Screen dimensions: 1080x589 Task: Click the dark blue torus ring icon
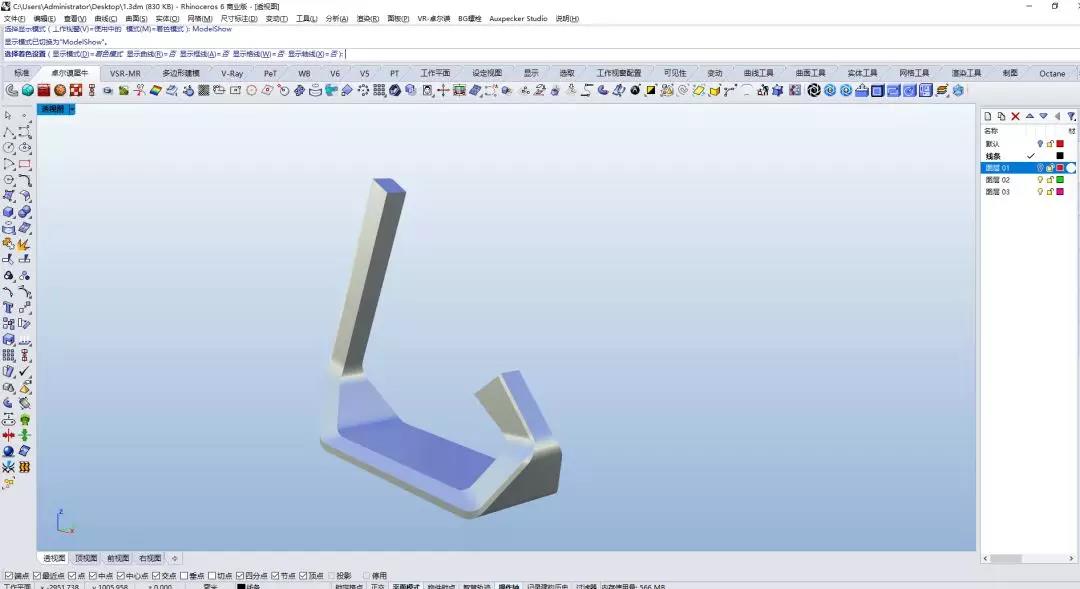point(395,90)
